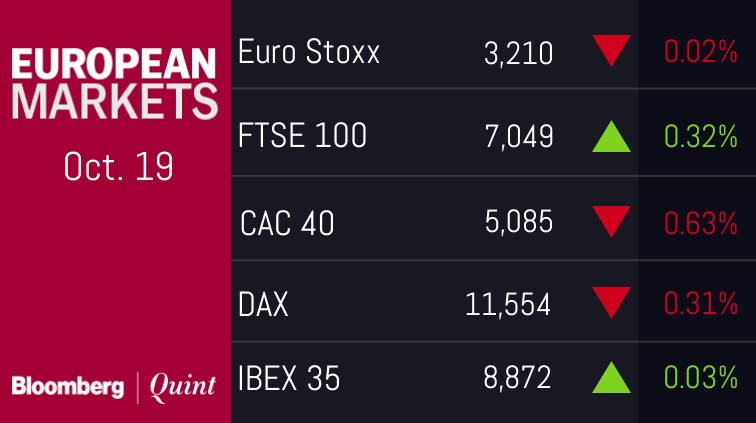Select the Euro Stoxx index name
Image resolution: width=756 pixels, height=423 pixels.
pyautogui.click(x=309, y=52)
